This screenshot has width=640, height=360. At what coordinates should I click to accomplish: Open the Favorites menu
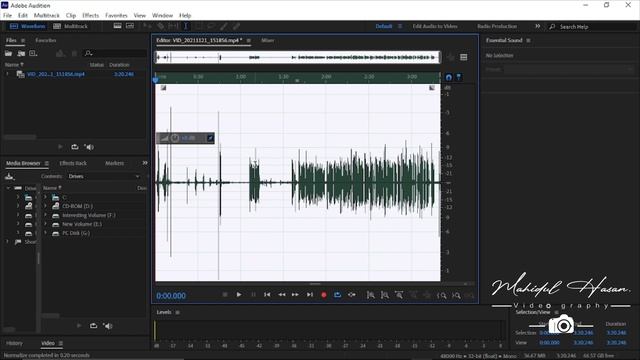(116, 16)
